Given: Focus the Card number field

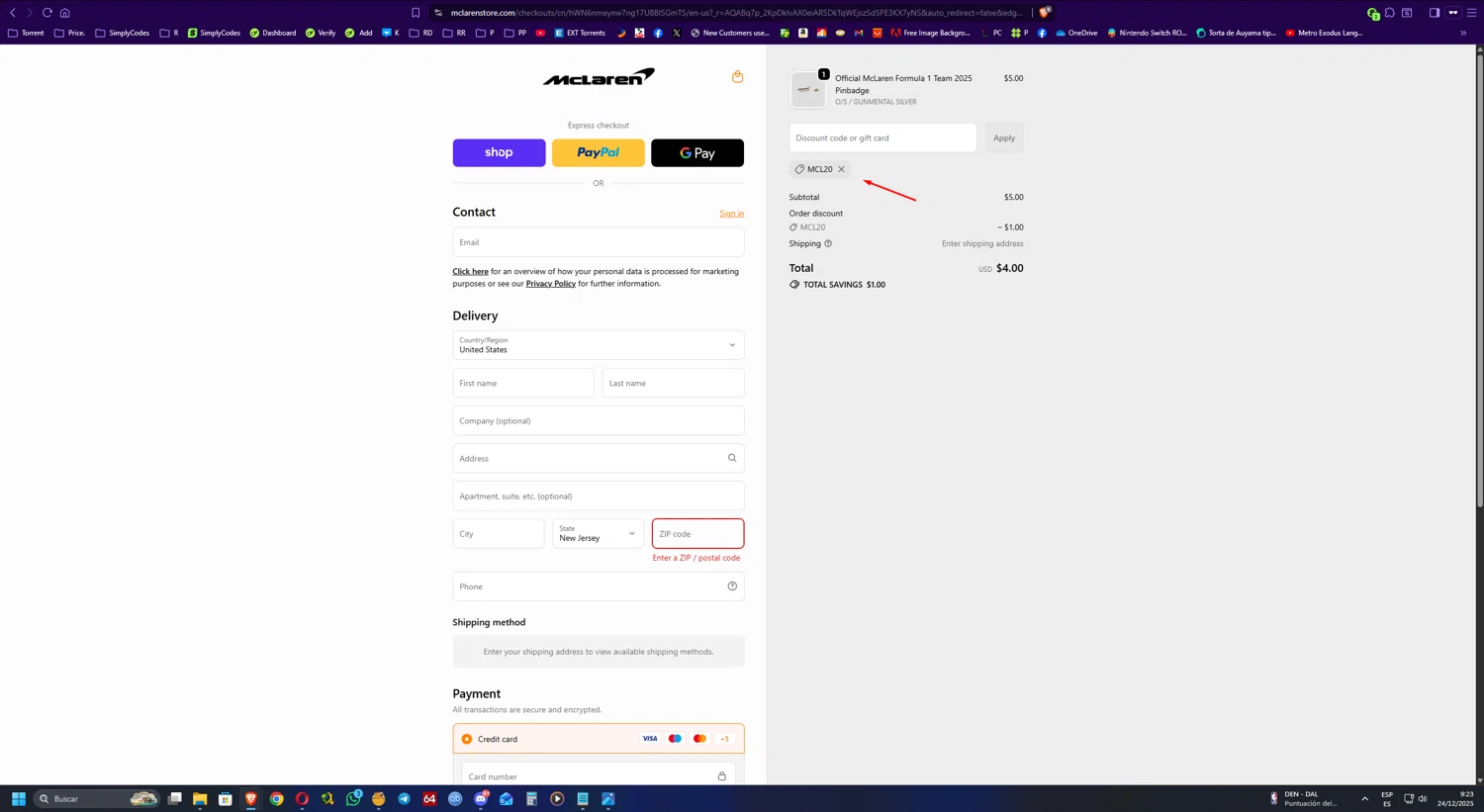Looking at the screenshot, I should pos(598,776).
